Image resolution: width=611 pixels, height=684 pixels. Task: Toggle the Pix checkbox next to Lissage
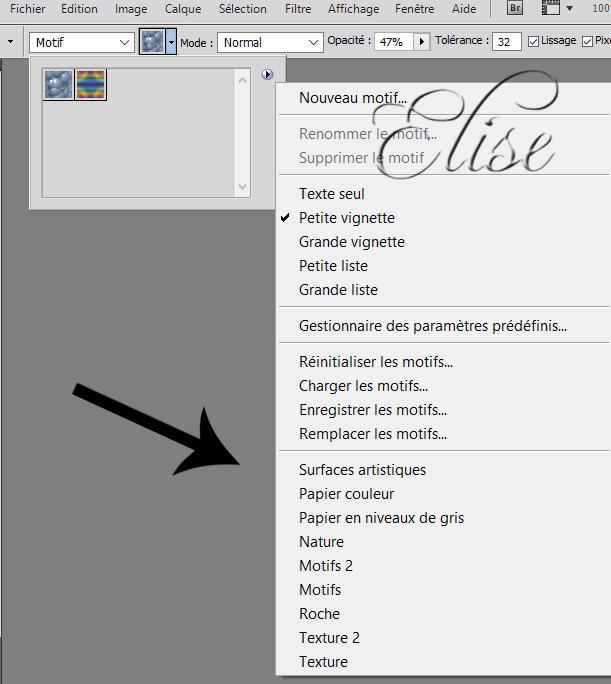587,41
